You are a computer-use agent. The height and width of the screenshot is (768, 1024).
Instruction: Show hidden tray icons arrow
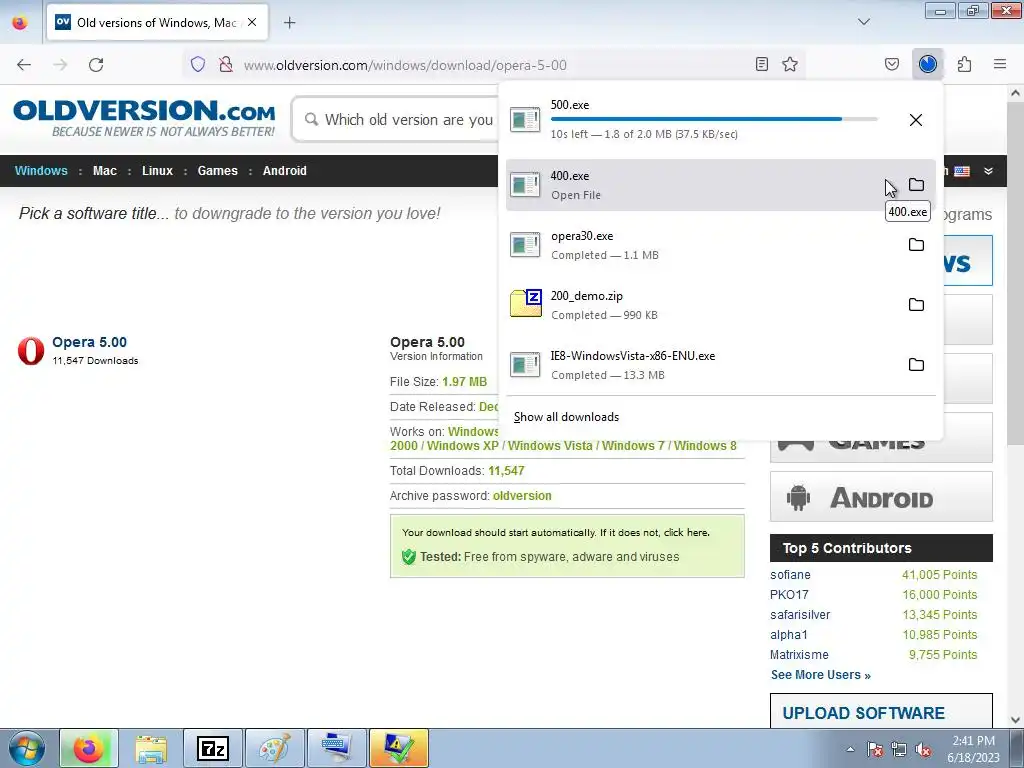click(x=850, y=749)
